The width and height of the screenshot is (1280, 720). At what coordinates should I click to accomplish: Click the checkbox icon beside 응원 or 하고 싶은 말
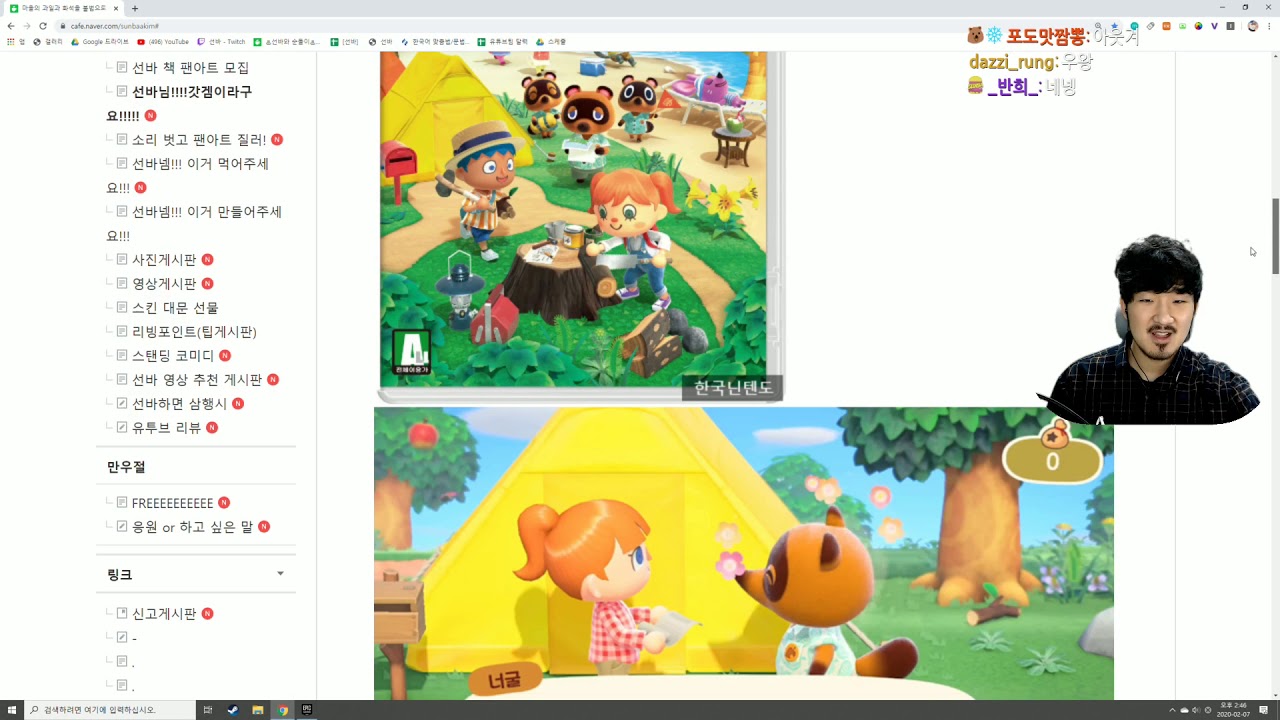[x=122, y=526]
